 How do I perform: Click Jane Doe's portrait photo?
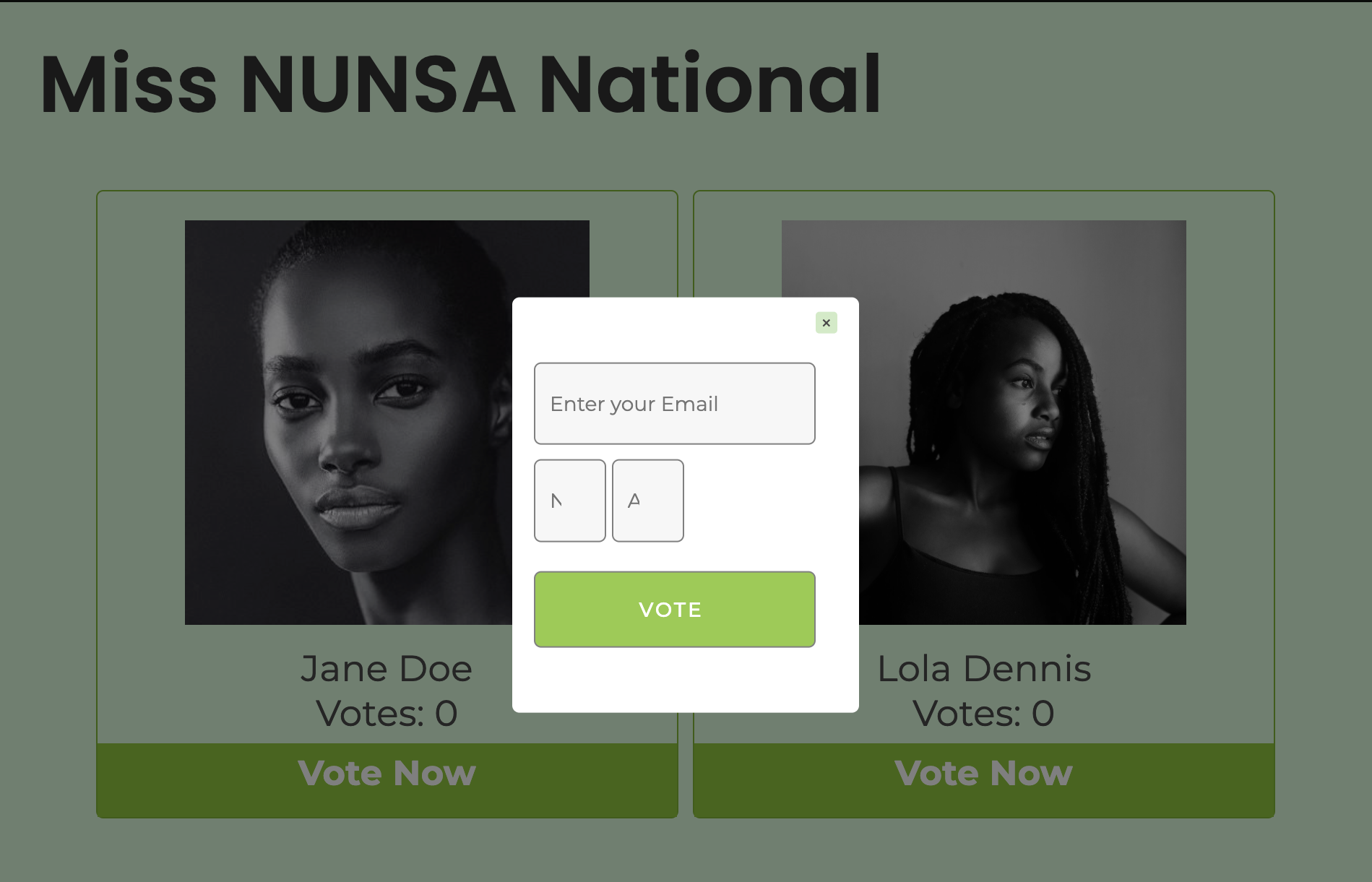(348, 423)
